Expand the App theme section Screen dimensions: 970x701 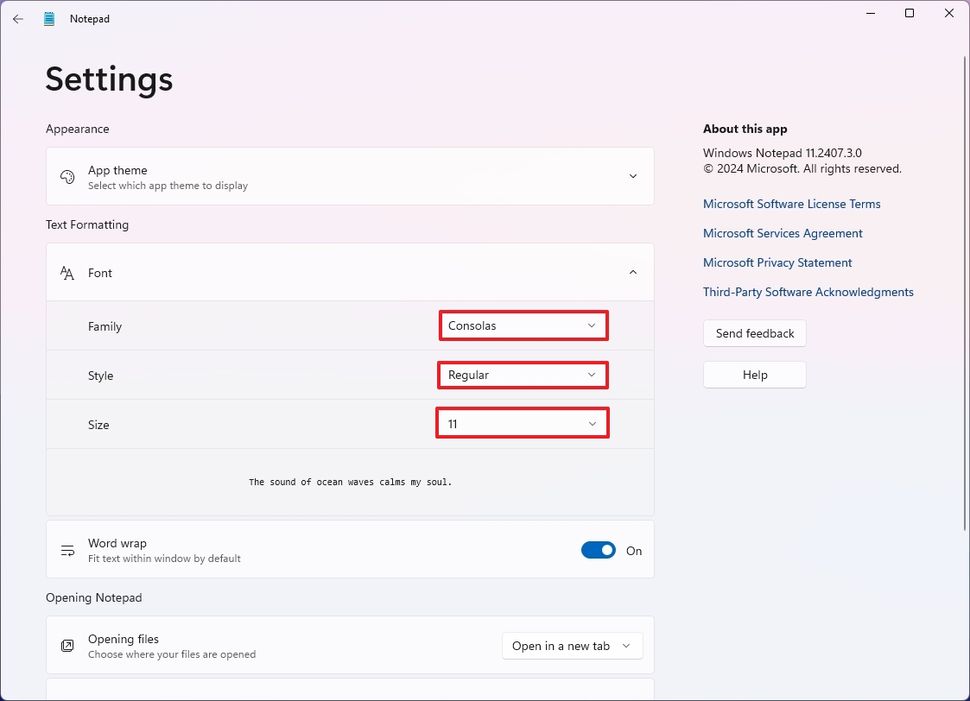(632, 175)
